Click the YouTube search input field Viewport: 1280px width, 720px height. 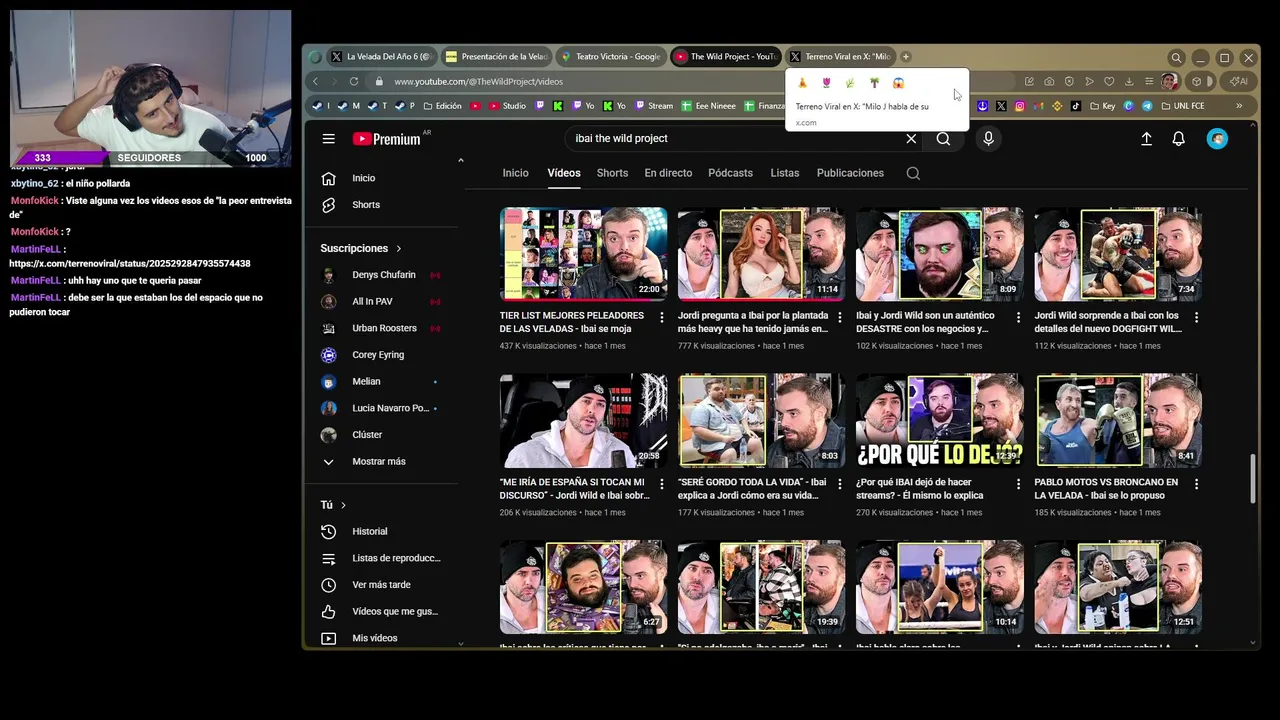[735, 139]
